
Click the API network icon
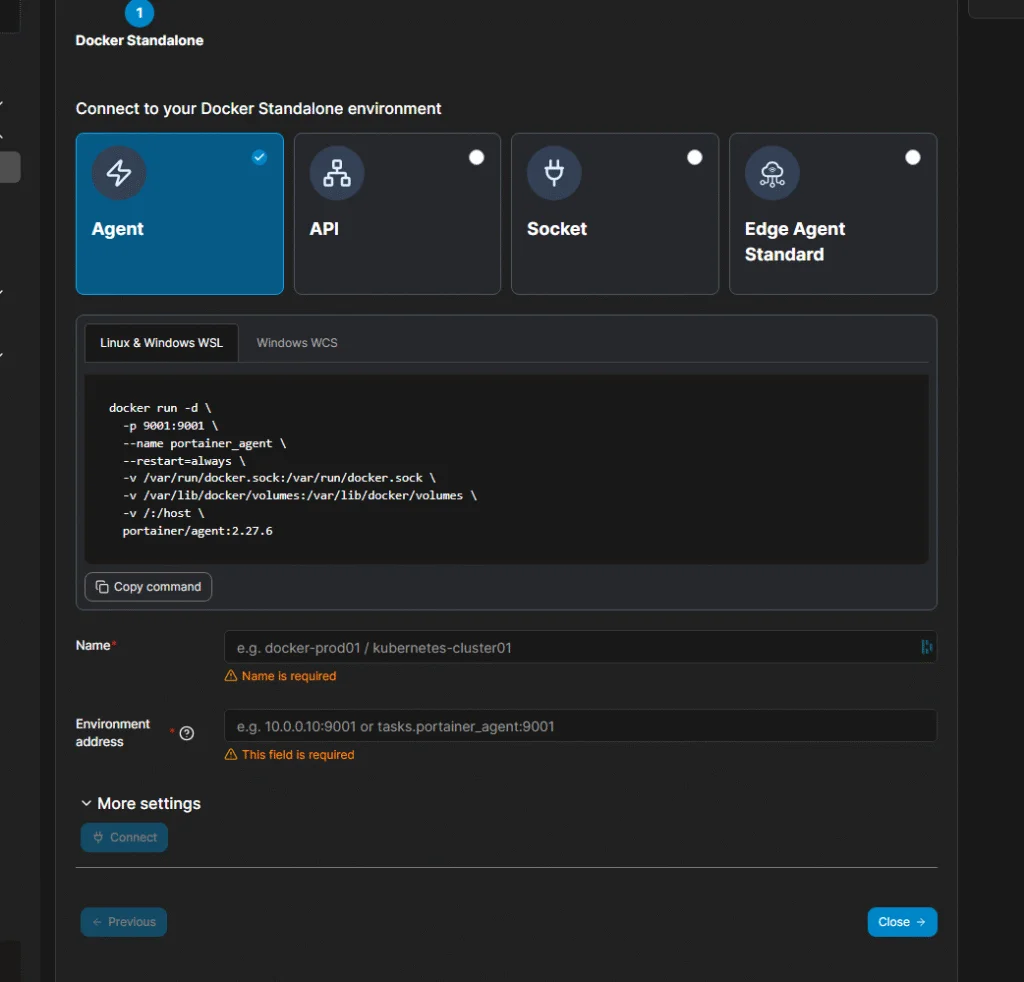tap(337, 173)
